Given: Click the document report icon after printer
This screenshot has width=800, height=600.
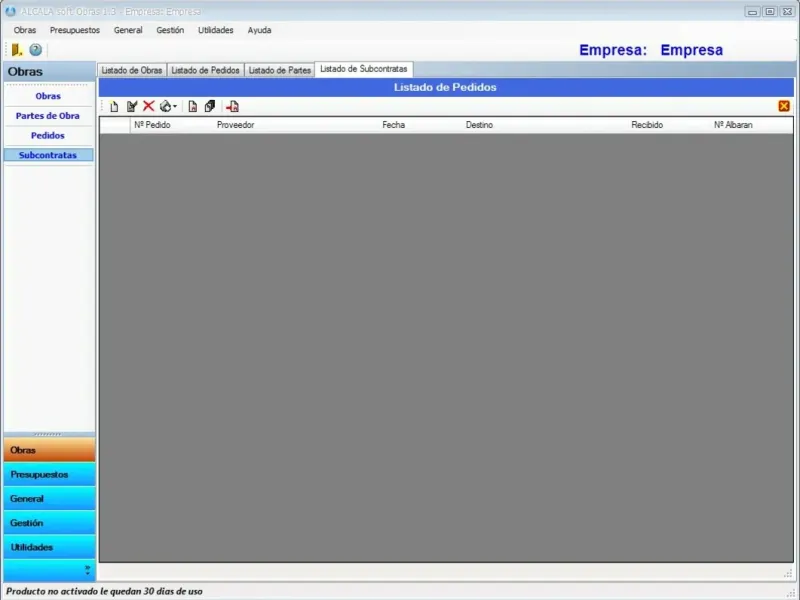Looking at the screenshot, I should (x=192, y=106).
